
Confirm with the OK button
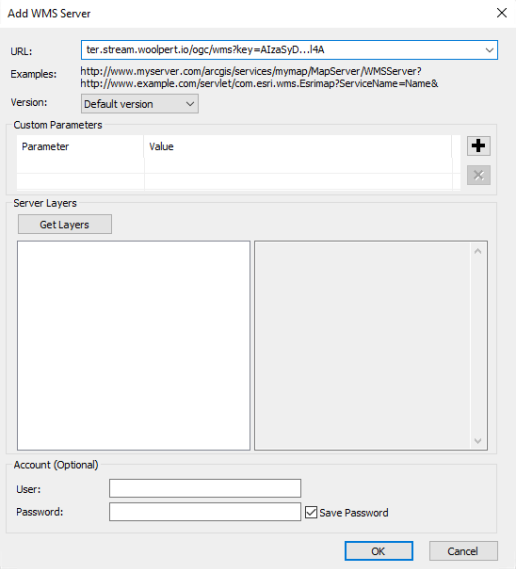(378, 551)
